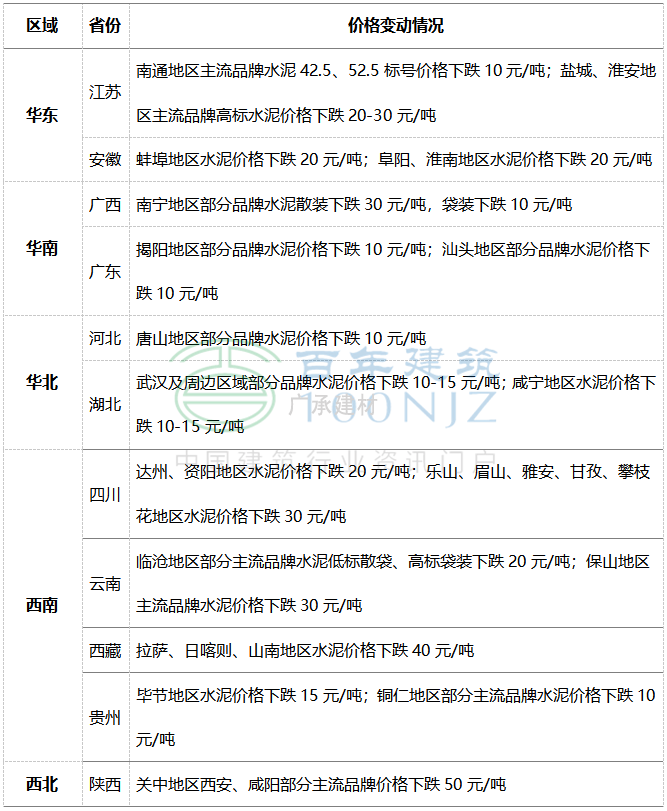Select the 华北 region cell
667x811 pixels.
(42, 382)
